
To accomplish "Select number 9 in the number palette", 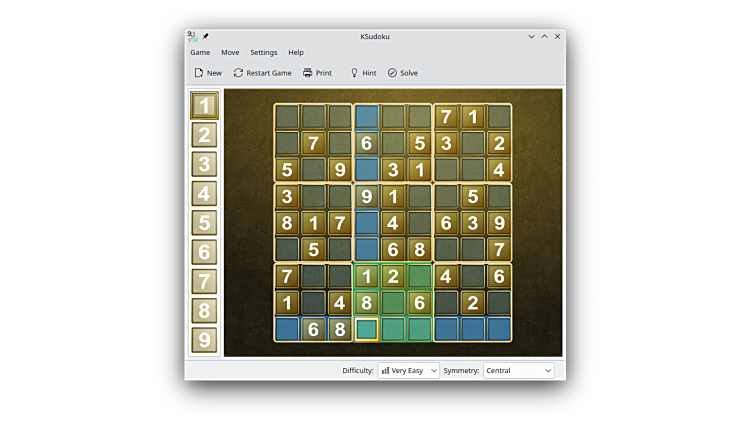I will (204, 340).
